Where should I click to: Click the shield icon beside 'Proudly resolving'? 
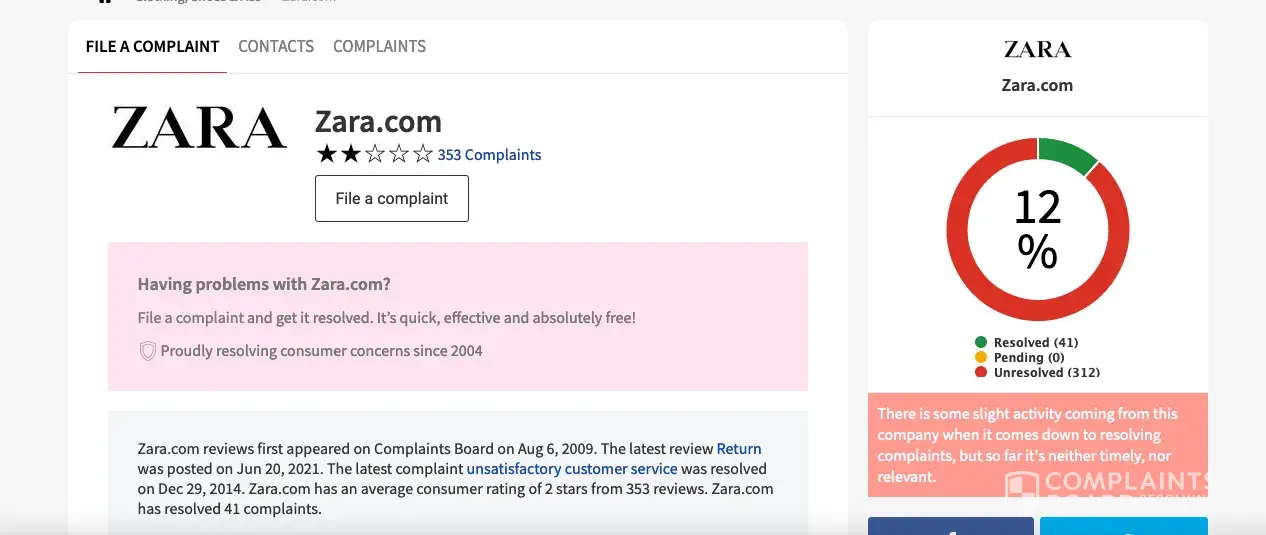[x=147, y=351]
